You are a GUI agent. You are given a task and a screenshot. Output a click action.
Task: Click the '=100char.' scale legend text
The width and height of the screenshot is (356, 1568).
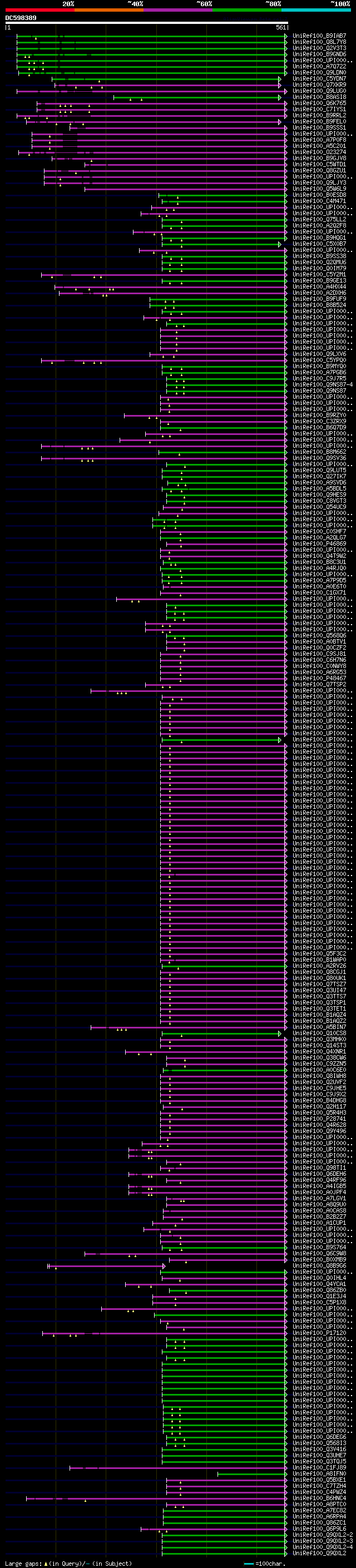(x=271, y=1563)
